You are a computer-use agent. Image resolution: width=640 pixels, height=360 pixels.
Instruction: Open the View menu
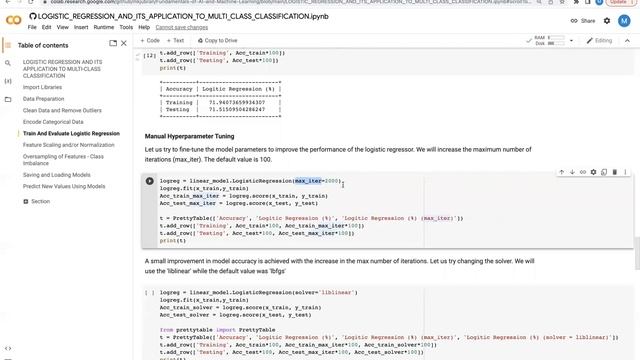coord(62,27)
